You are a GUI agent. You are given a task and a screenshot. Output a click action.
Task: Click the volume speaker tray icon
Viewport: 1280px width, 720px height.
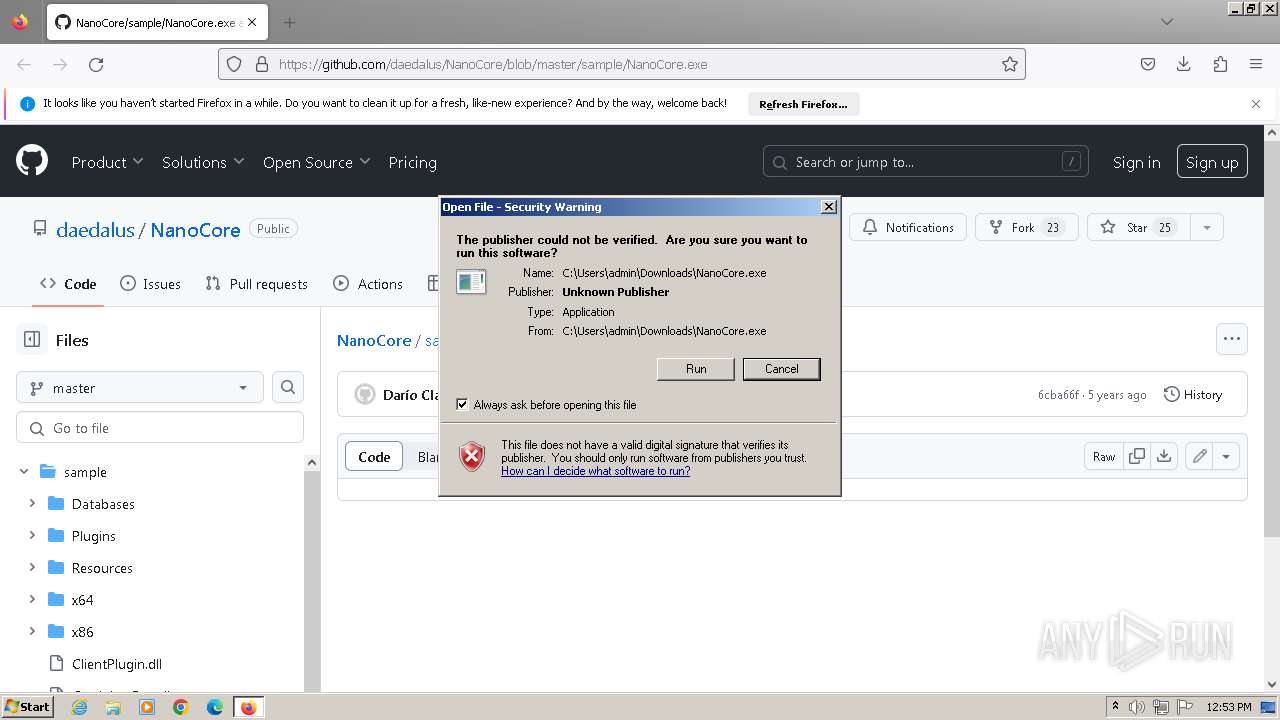click(x=1137, y=707)
